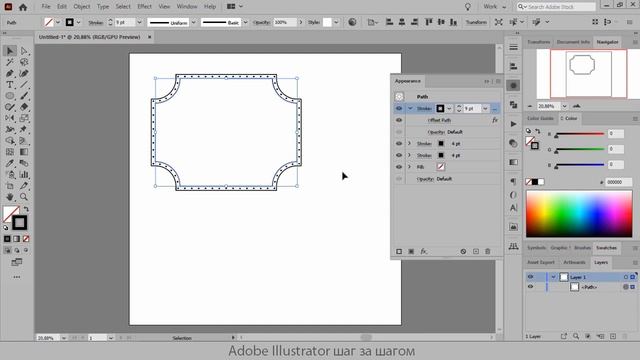Select the Hand tool
Image resolution: width=640 pixels, height=360 pixels.
pyautogui.click(x=10, y=197)
